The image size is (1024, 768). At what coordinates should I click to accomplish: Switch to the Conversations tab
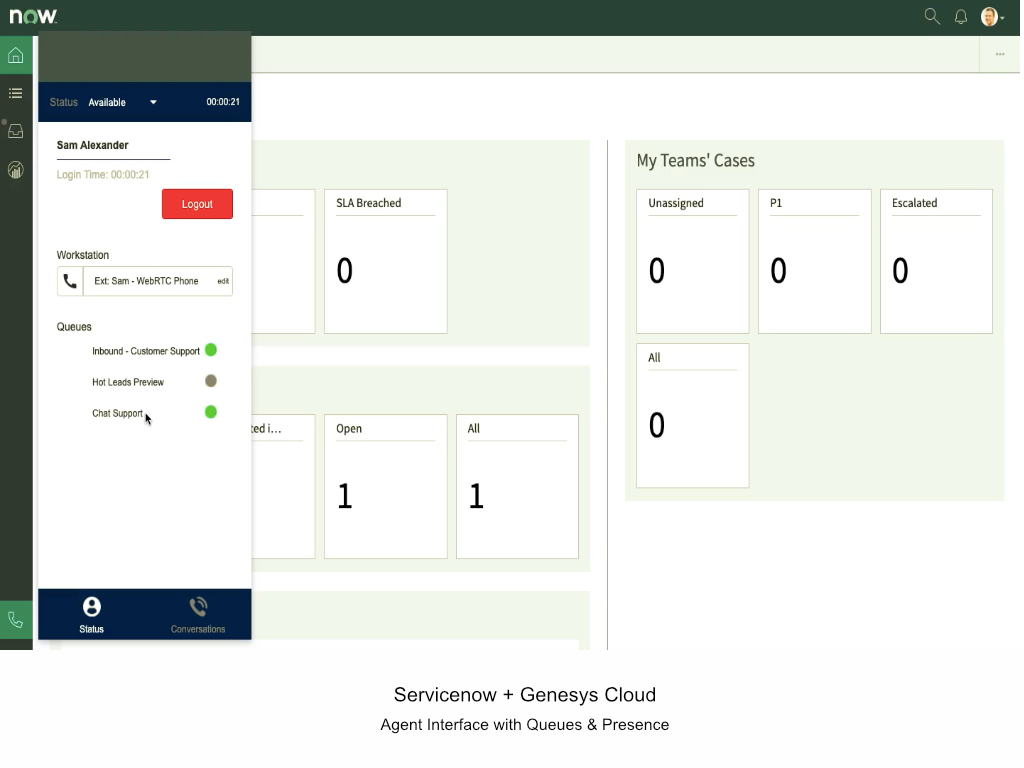[x=198, y=614]
